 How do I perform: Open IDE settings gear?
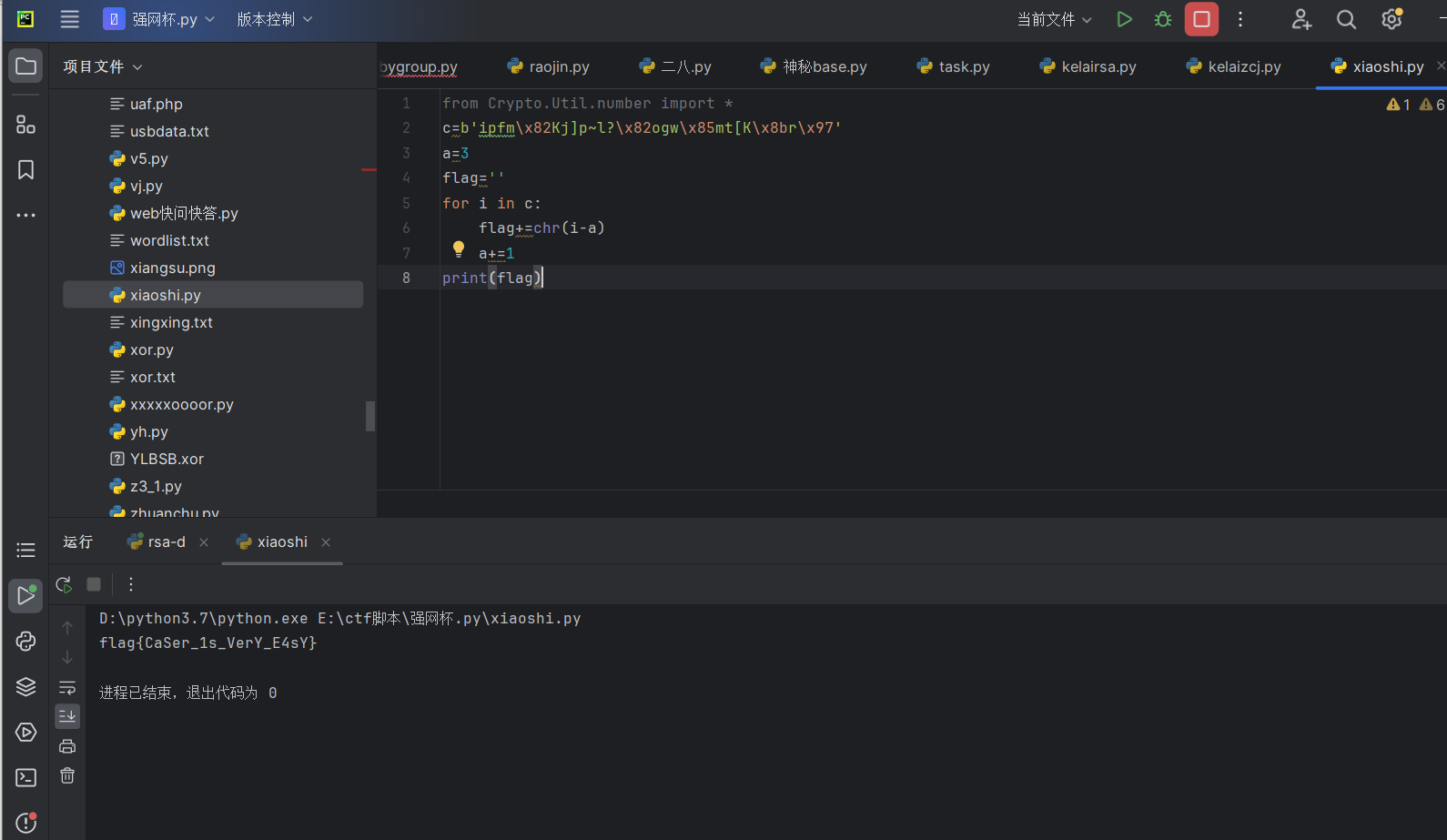point(1391,19)
